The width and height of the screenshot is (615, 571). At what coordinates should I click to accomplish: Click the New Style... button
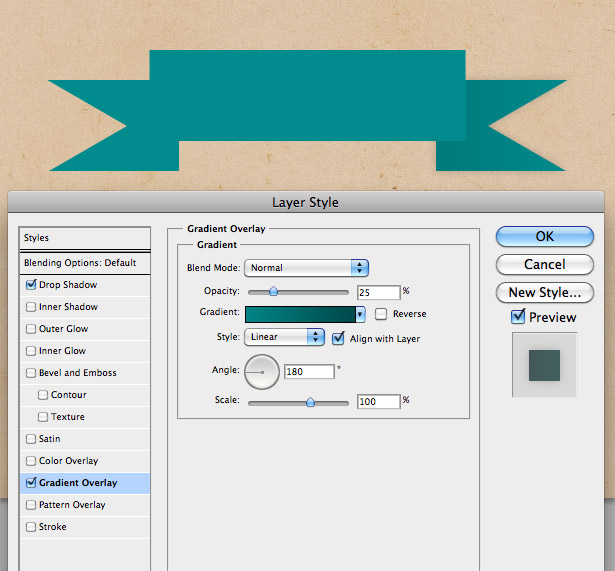pos(545,293)
